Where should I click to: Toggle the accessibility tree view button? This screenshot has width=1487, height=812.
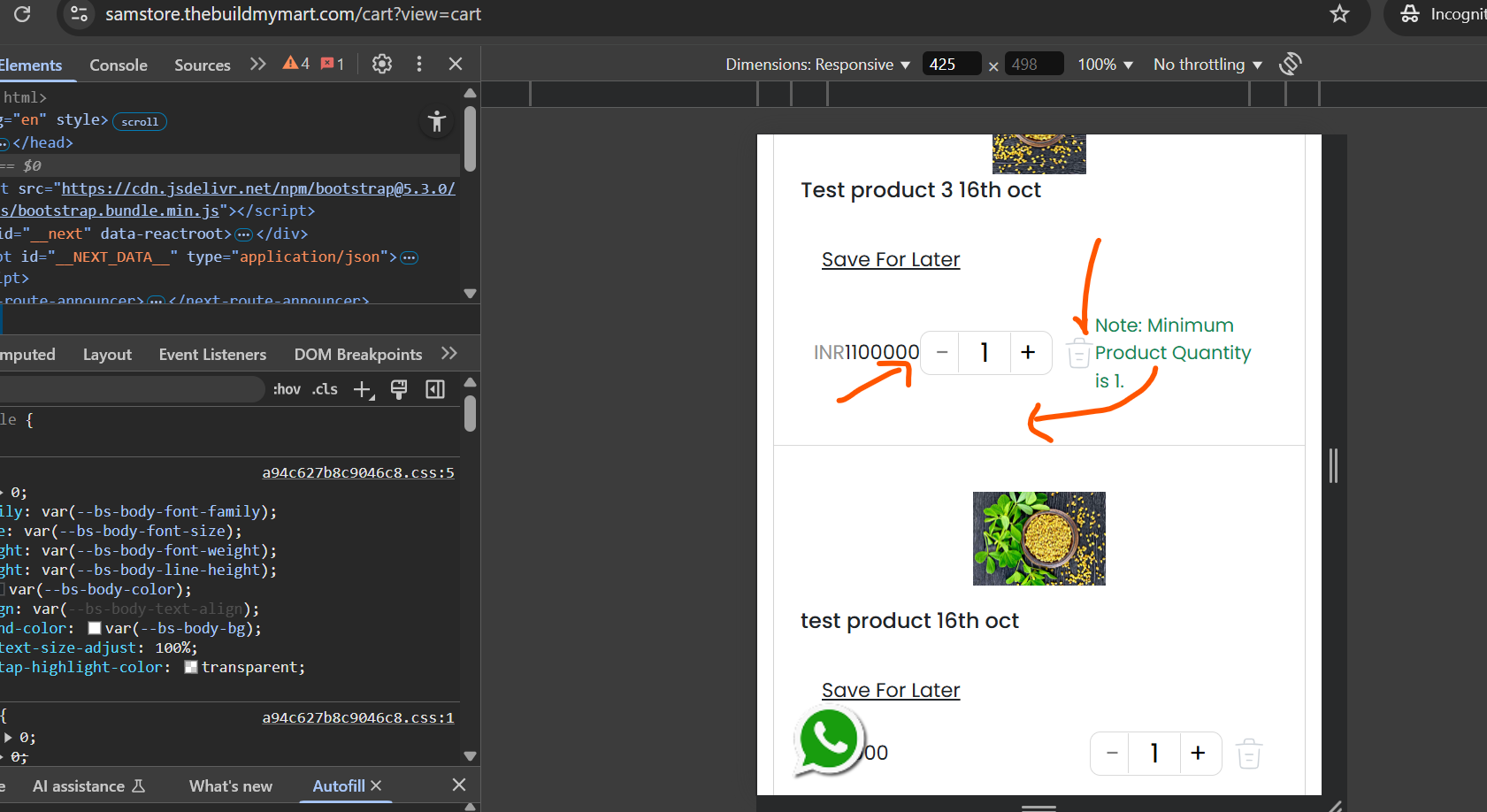click(x=437, y=121)
